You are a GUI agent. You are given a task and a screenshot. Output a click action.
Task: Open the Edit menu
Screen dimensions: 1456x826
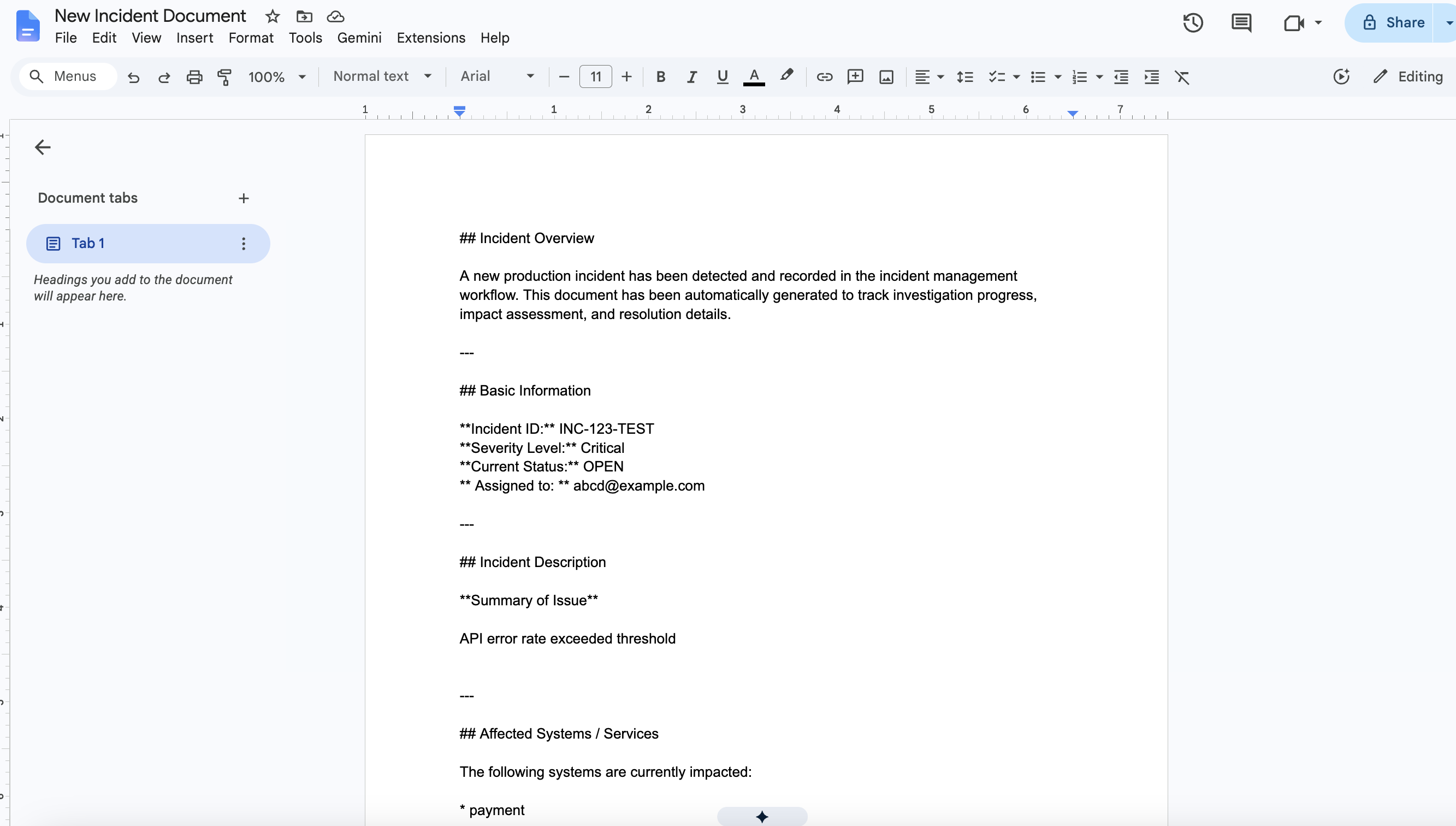click(x=104, y=38)
